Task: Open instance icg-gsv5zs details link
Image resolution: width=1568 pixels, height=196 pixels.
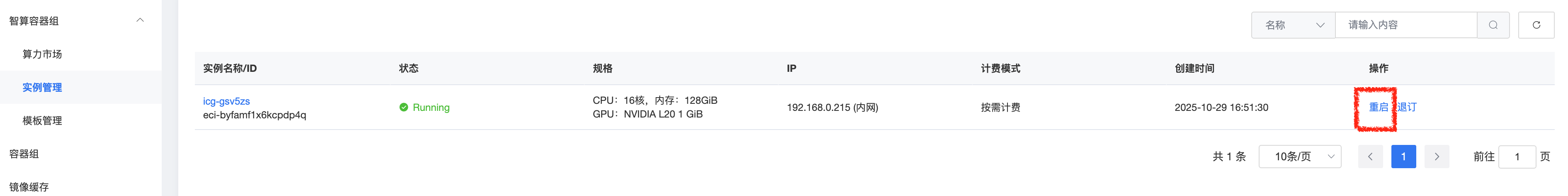Action: point(226,101)
